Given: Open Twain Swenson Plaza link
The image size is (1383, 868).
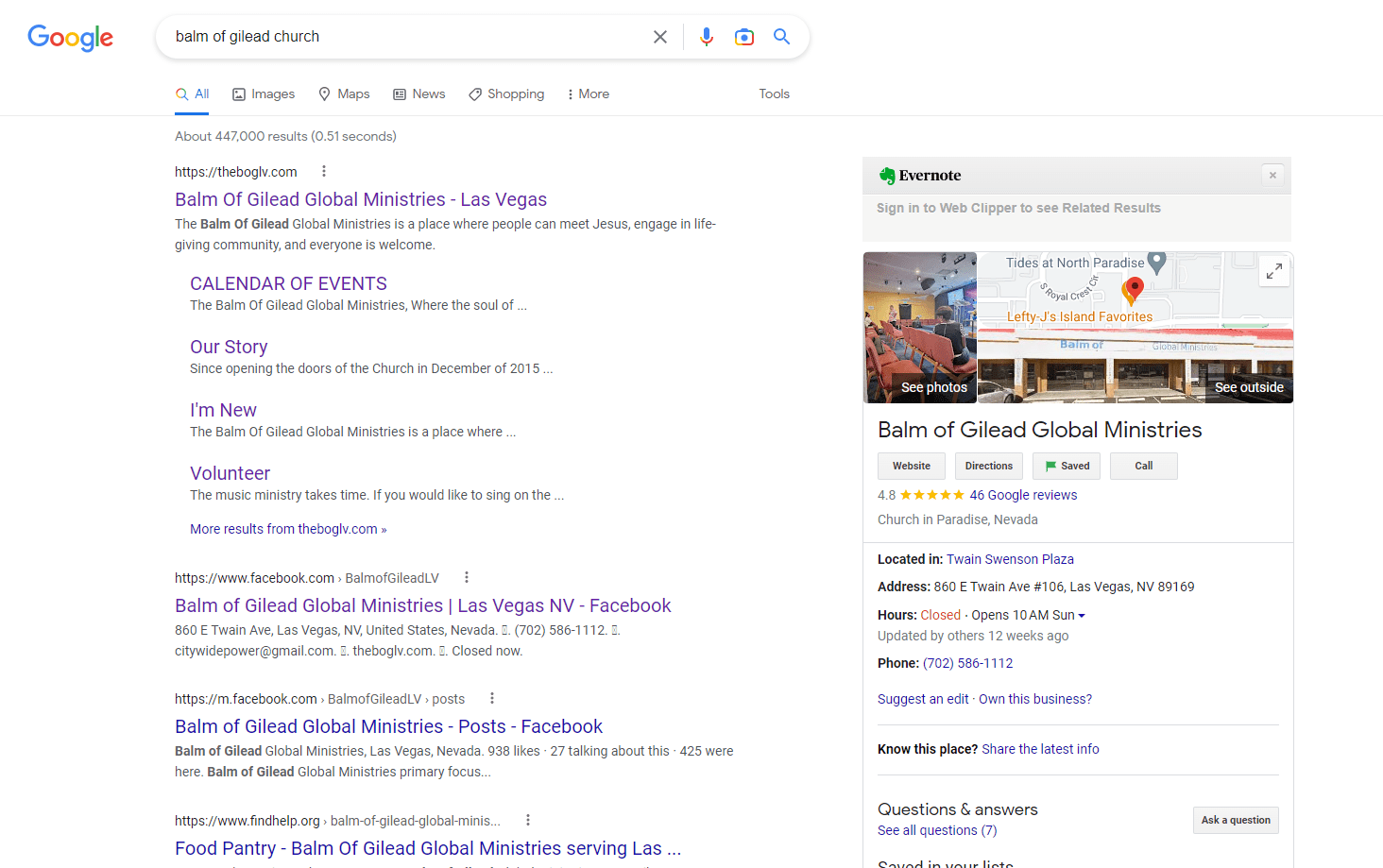Looking at the screenshot, I should coord(1010,559).
